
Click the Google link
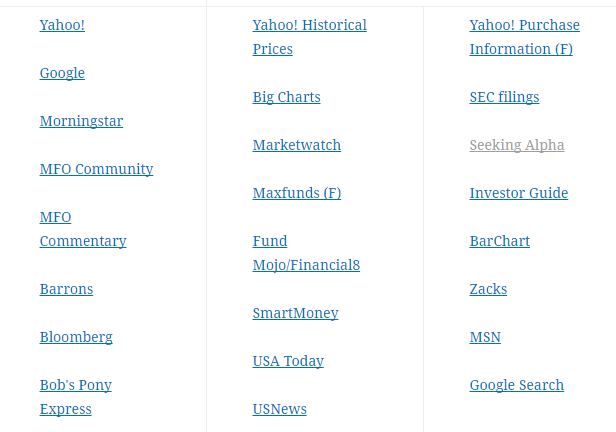pos(62,73)
